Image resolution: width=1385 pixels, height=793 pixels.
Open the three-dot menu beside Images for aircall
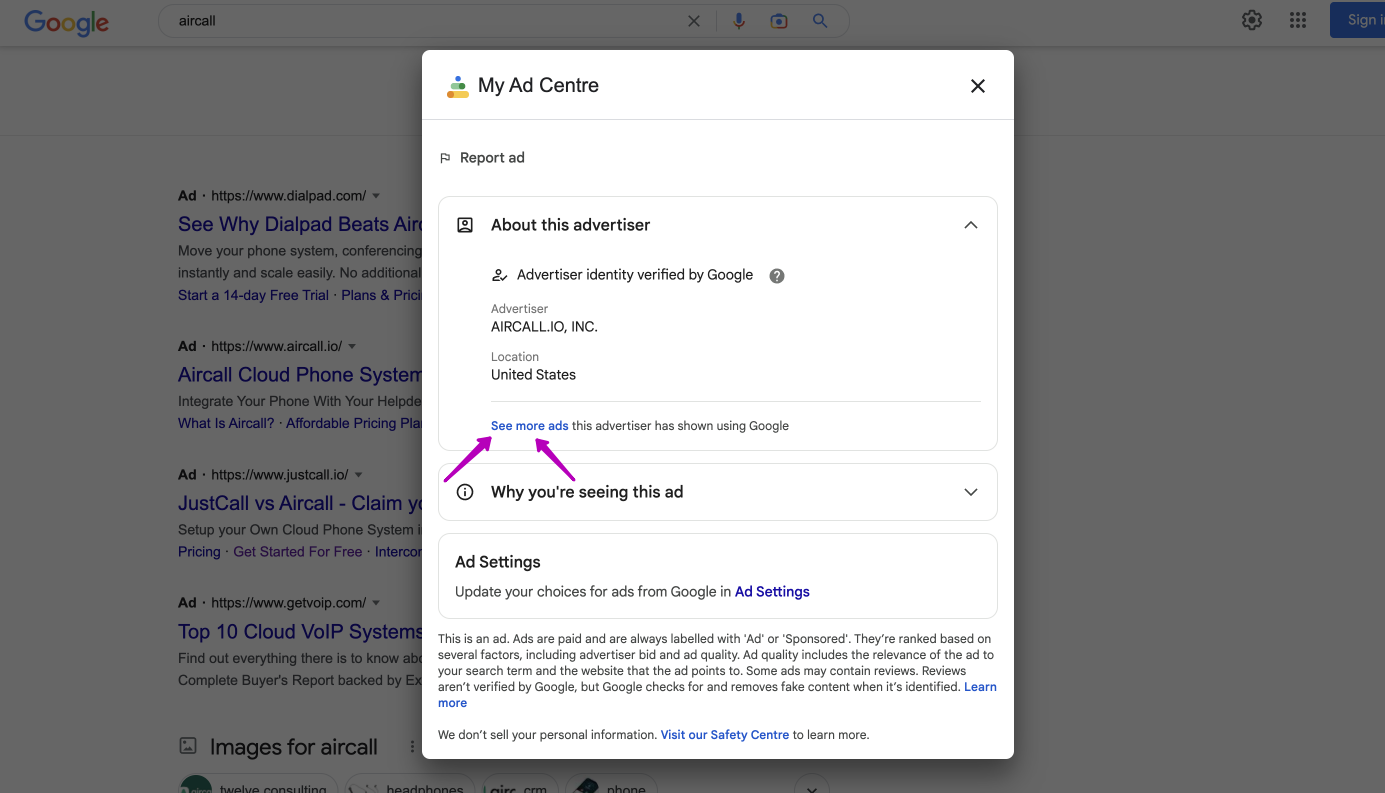coord(411,747)
